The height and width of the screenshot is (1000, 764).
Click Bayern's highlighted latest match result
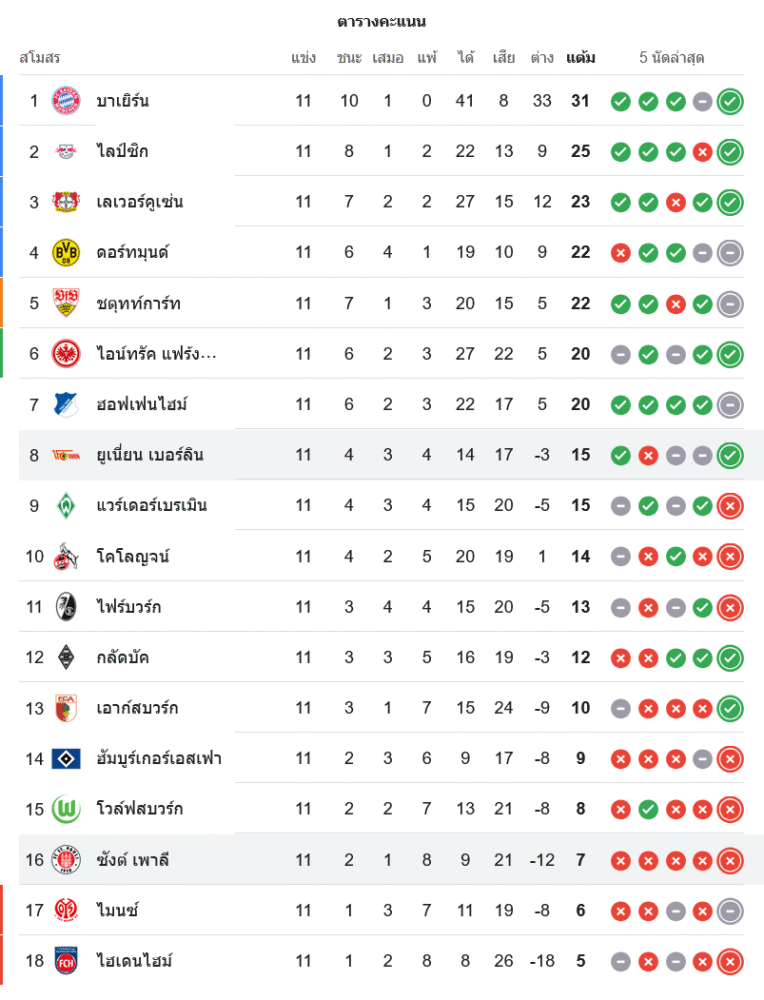click(730, 101)
